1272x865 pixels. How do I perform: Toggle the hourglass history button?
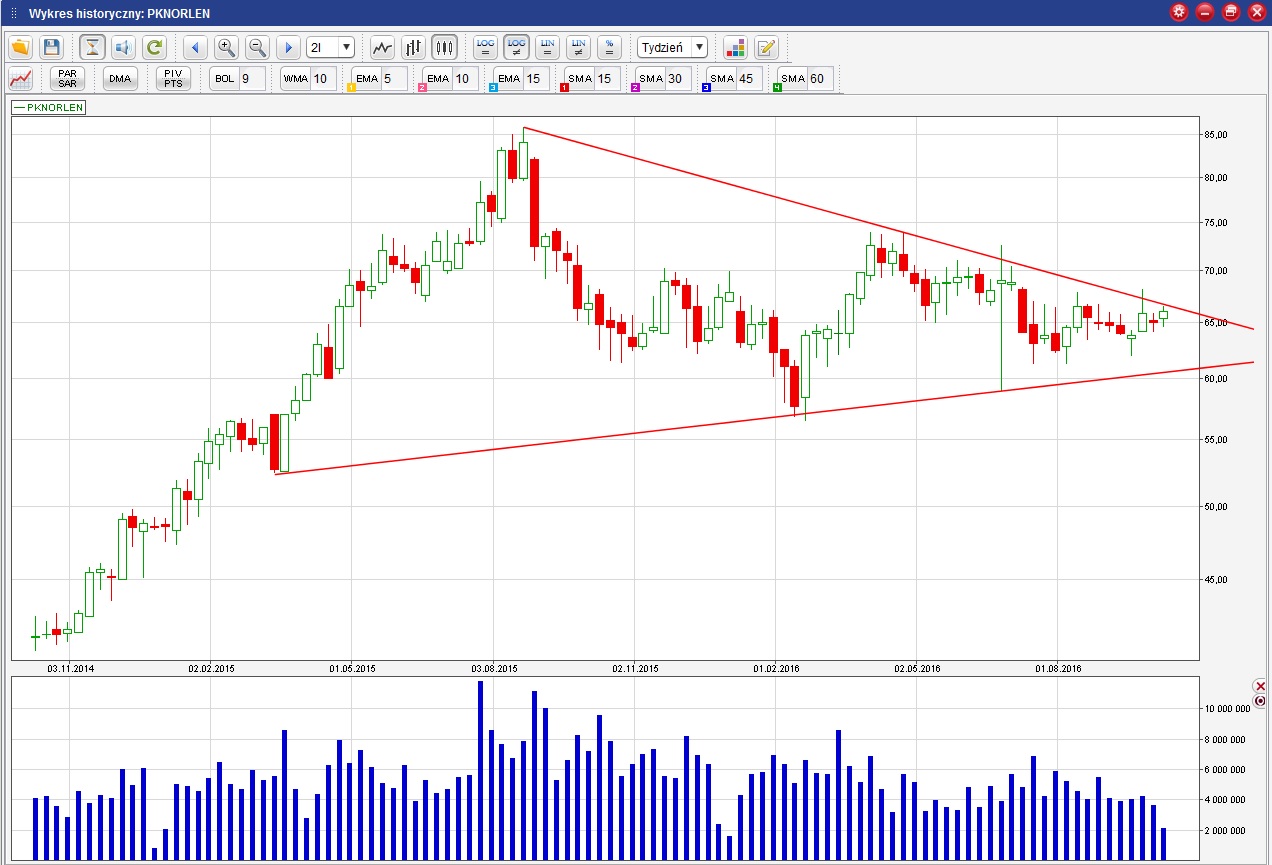(92, 47)
